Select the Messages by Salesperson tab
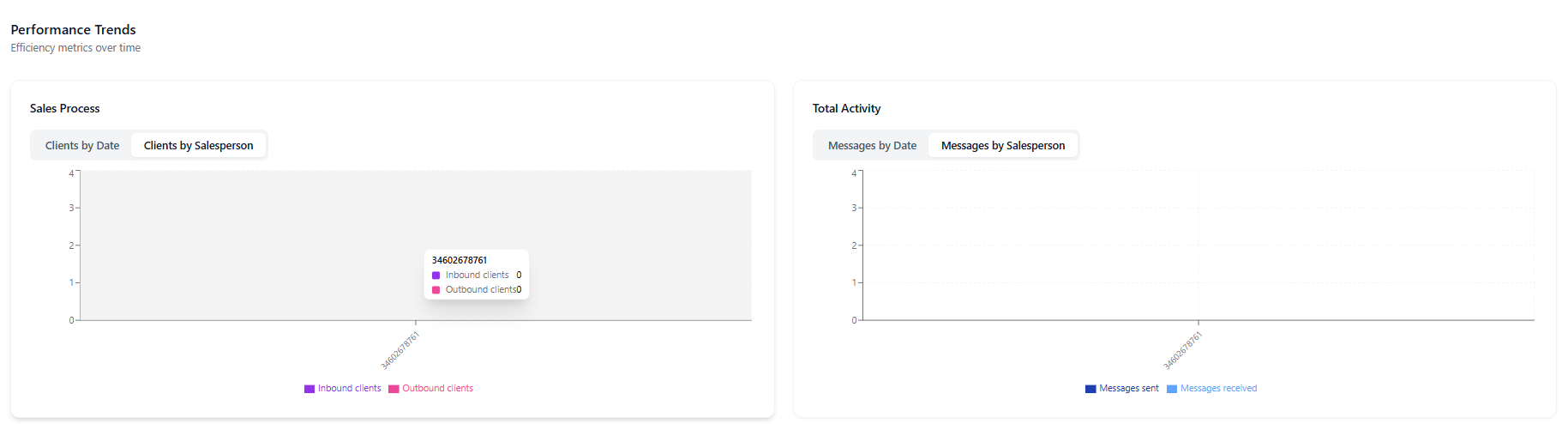 pos(1002,145)
